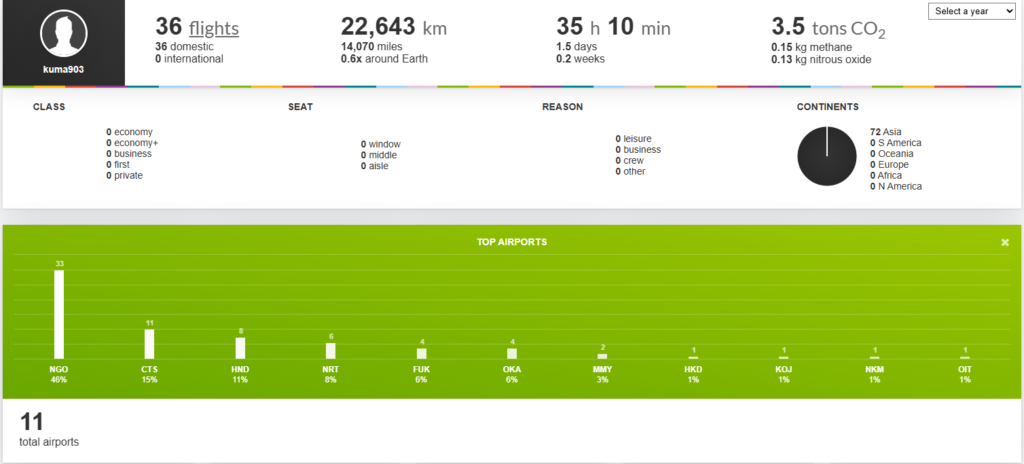Close the Top Airports panel
The image size is (1024, 464).
1005,242
